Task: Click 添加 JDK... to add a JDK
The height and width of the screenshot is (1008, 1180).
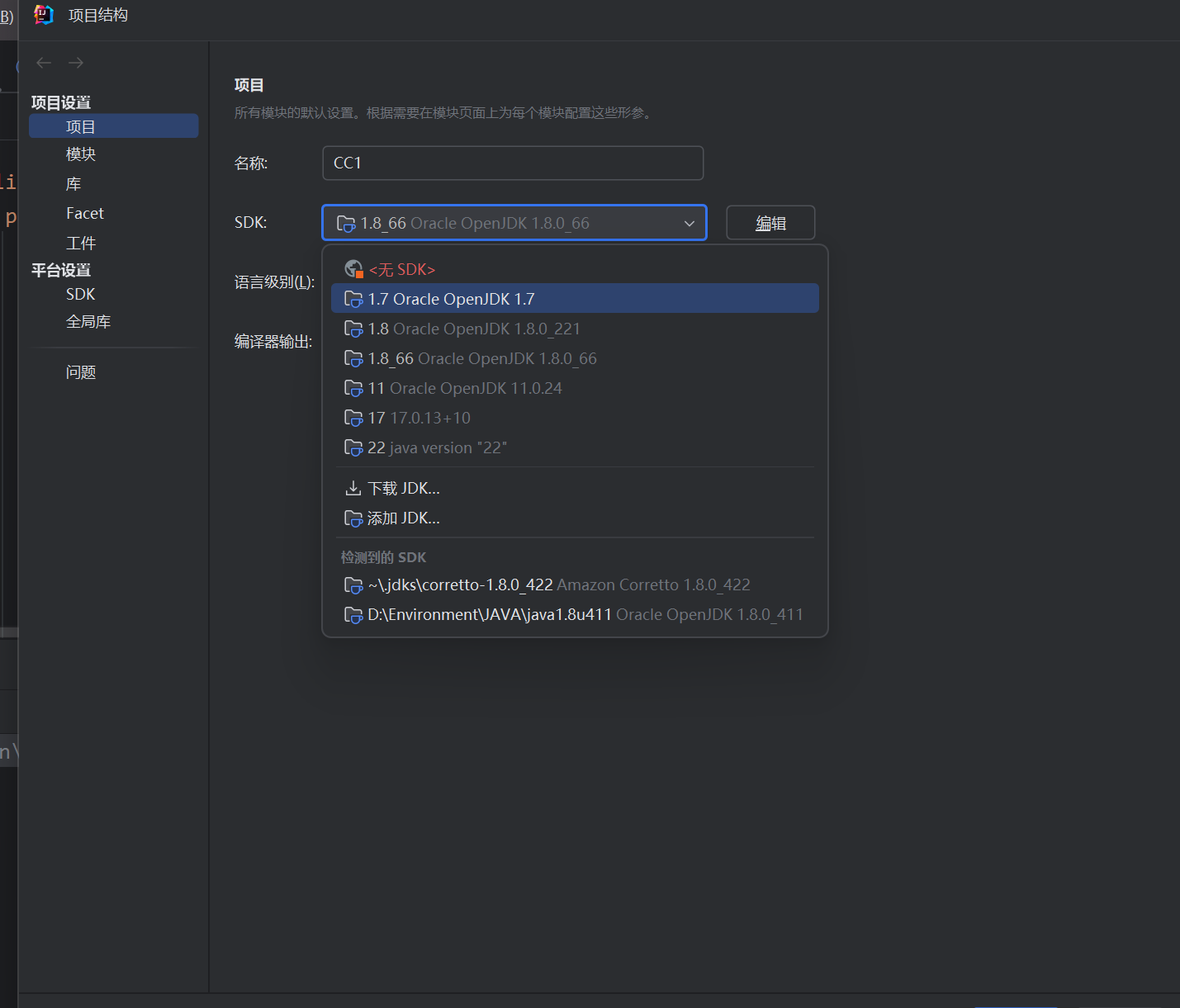Action: [575, 518]
